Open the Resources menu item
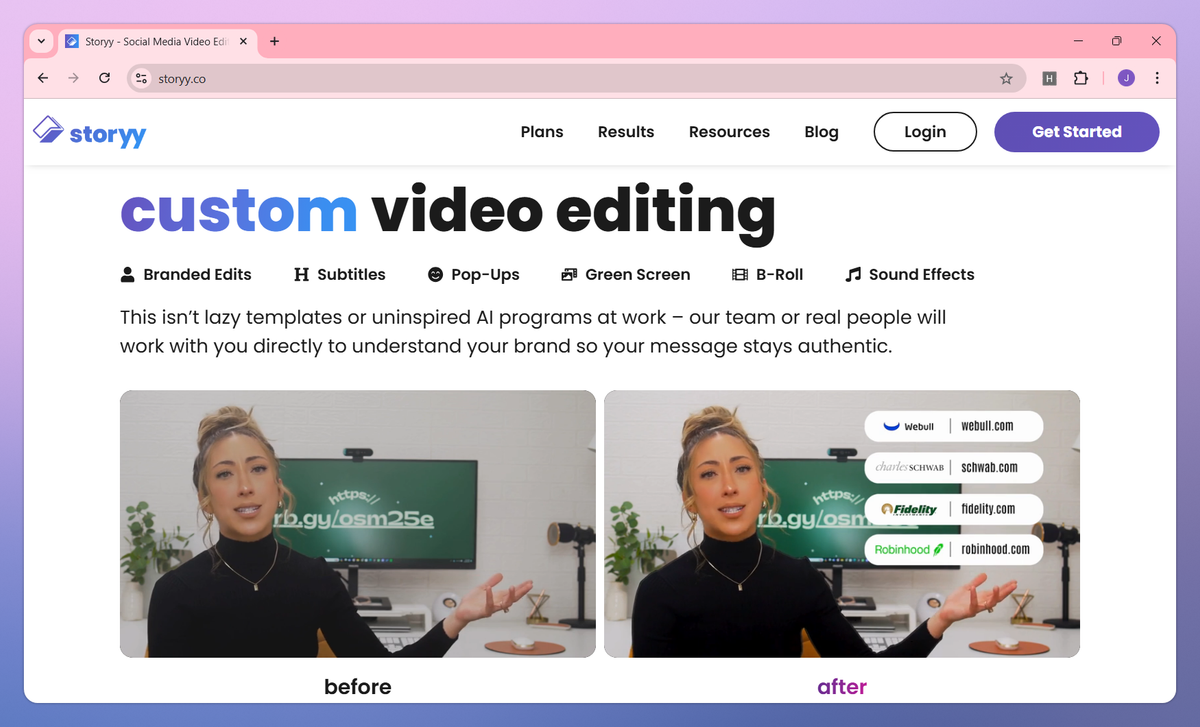The height and width of the screenshot is (727, 1200). point(729,132)
